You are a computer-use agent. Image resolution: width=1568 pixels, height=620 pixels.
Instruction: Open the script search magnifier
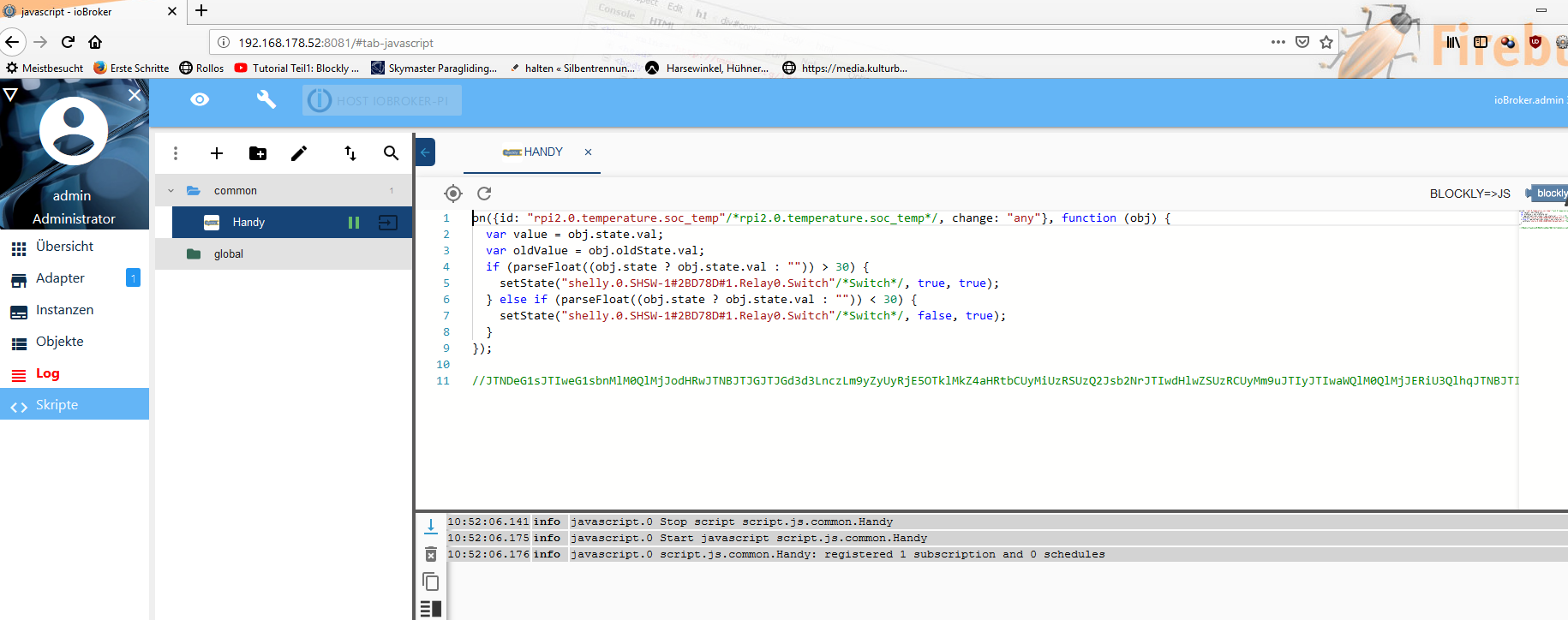click(x=391, y=153)
